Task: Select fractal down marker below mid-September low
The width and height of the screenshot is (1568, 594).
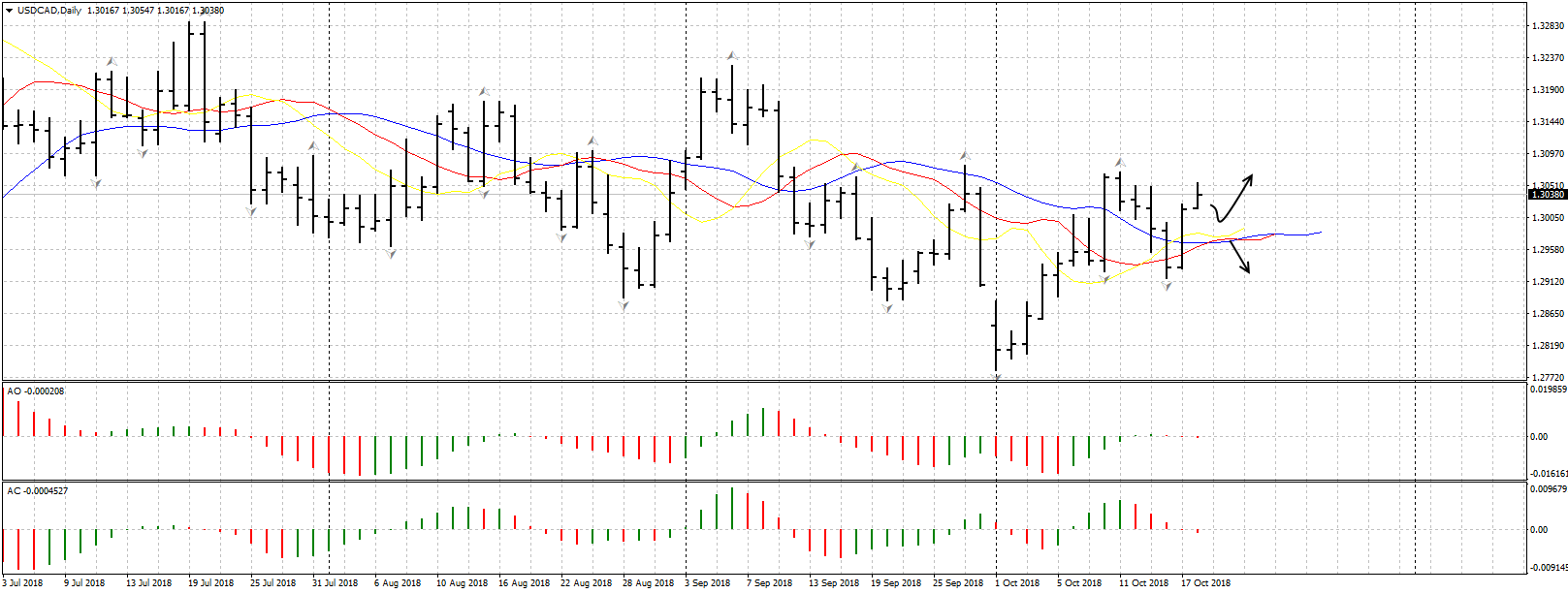Action: point(887,307)
